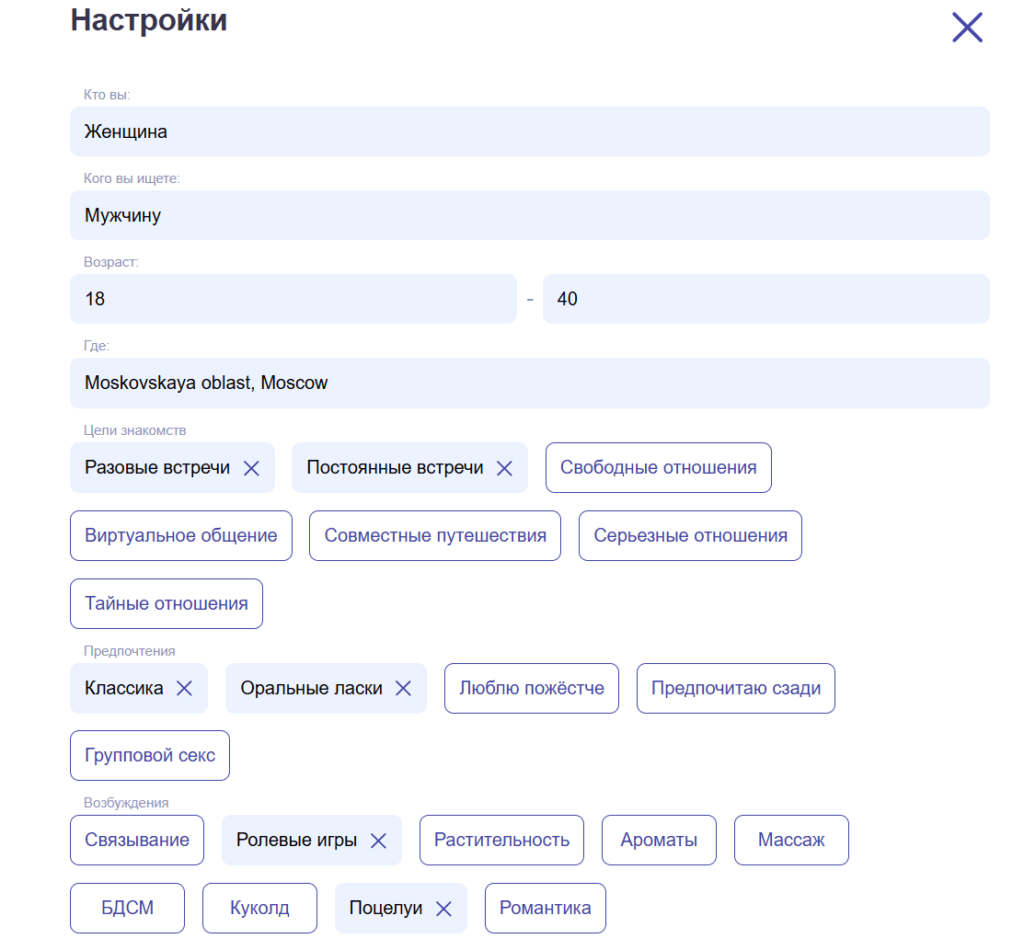Expand Кого вы ищете dropdown showing Мужчину
This screenshot has height=950, width=1024.
(529, 215)
